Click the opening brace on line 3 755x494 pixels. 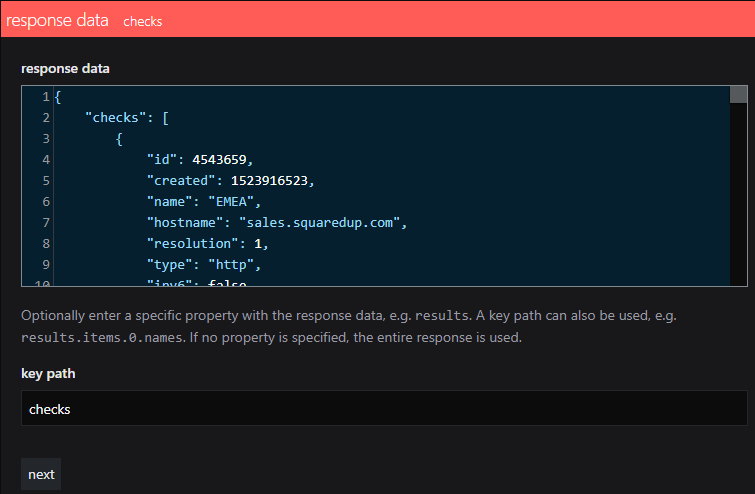(119, 139)
